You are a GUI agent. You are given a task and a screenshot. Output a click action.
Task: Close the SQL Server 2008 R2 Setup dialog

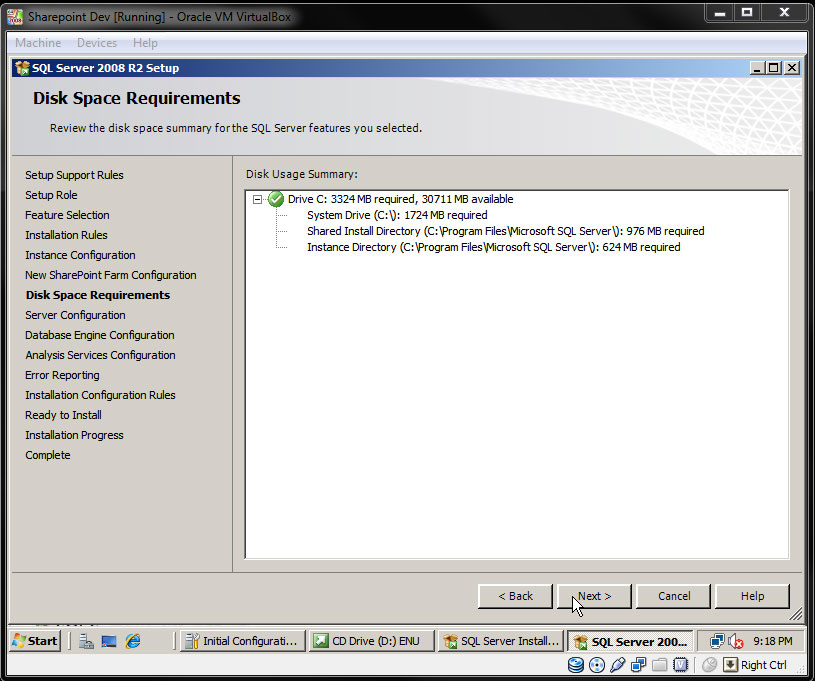(x=792, y=68)
